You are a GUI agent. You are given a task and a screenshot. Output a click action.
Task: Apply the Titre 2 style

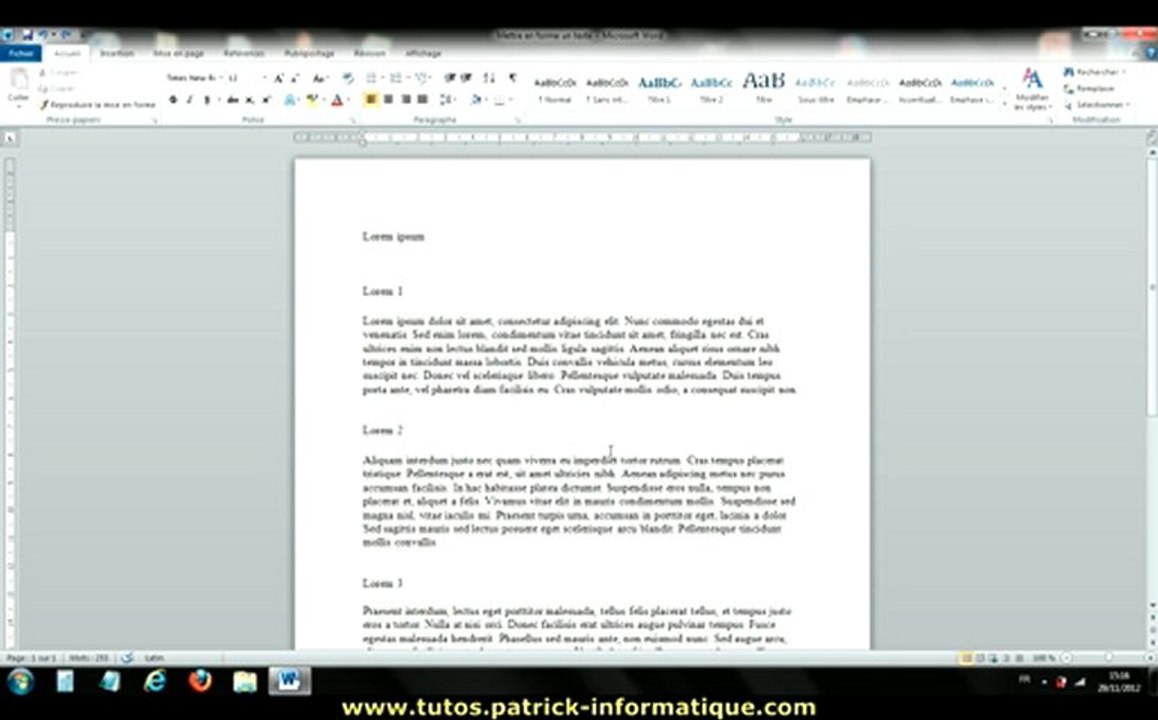(x=711, y=89)
